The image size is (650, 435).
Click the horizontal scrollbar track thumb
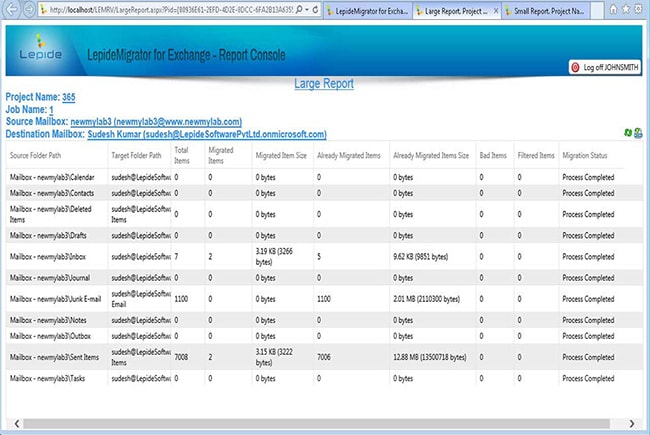pos(316,423)
